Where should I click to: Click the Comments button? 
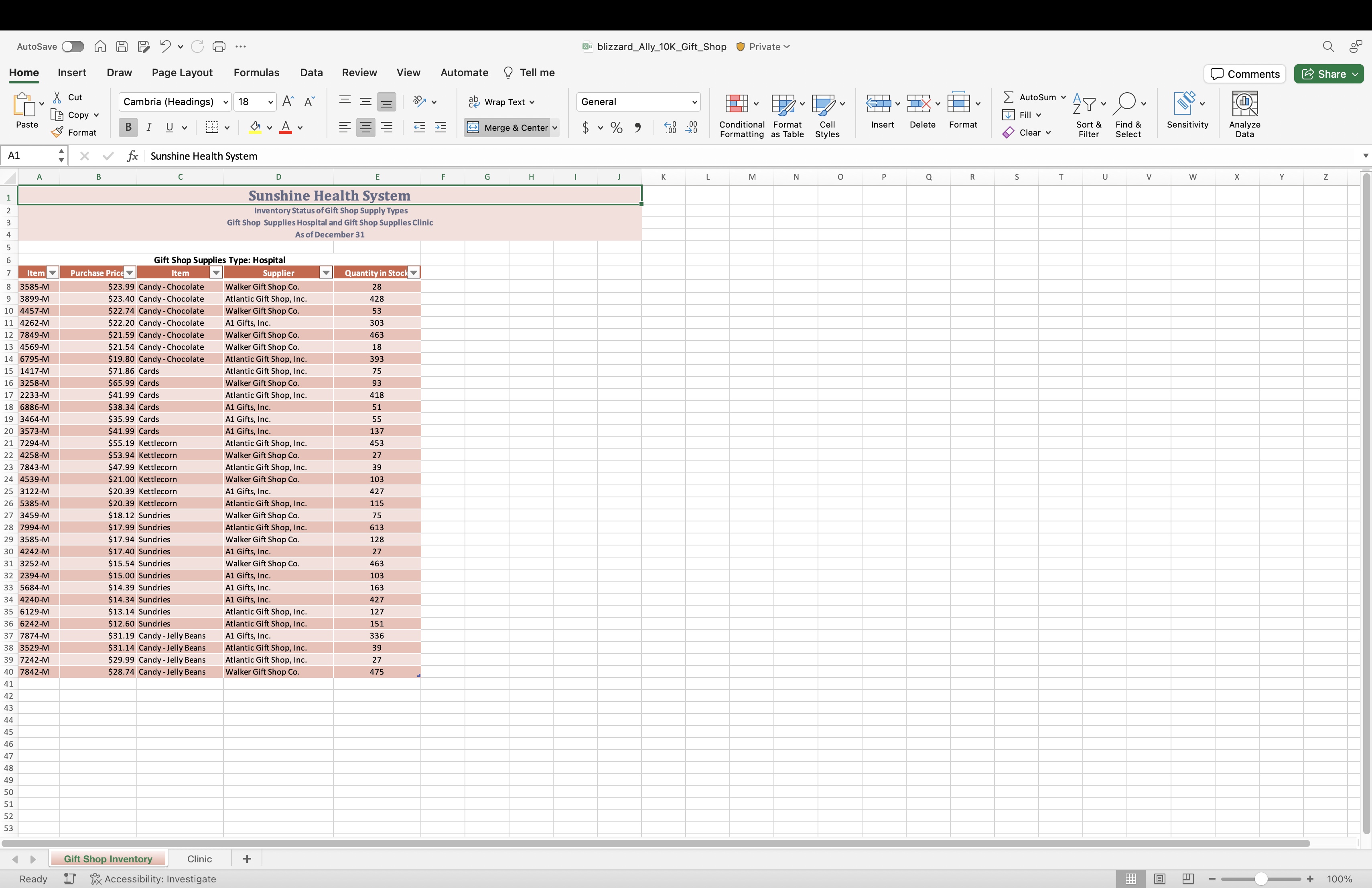pos(1244,74)
